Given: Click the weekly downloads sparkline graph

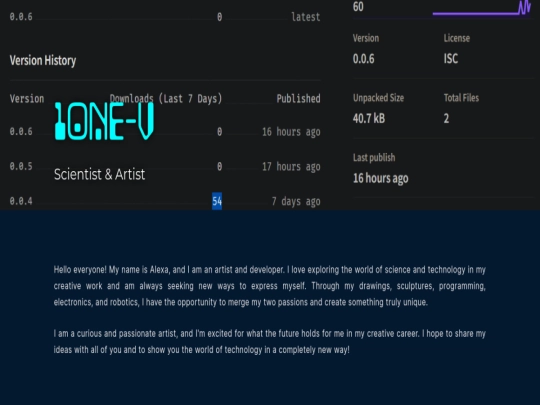Looking at the screenshot, I should pos(481,8).
